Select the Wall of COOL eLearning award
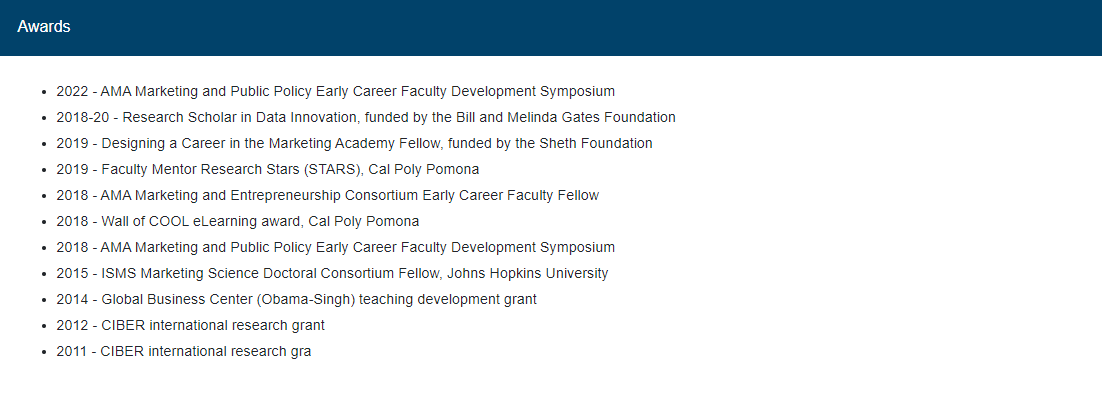The width and height of the screenshot is (1102, 401). pos(238,221)
